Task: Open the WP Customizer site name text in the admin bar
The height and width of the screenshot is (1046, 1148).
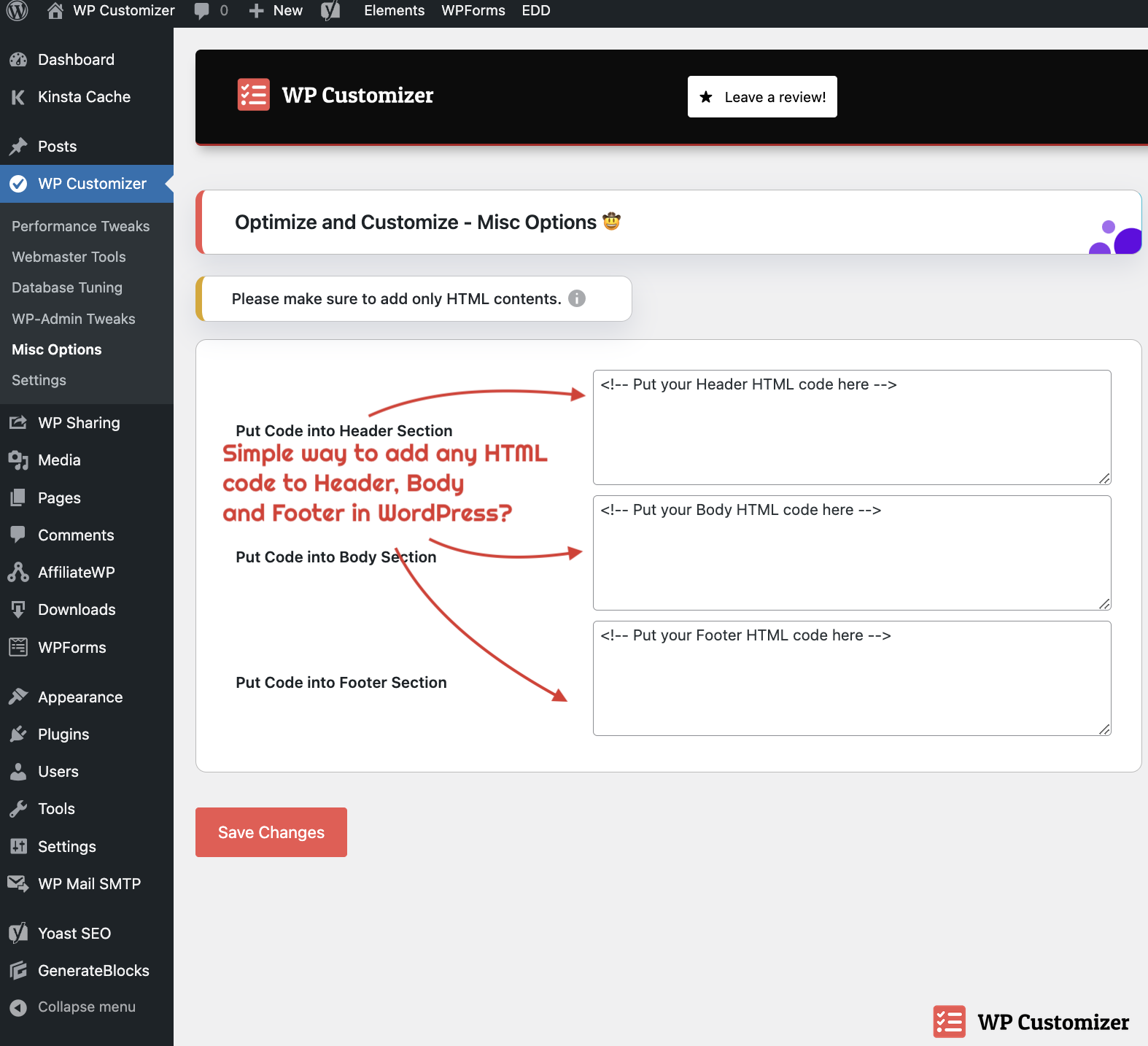Action: (124, 11)
